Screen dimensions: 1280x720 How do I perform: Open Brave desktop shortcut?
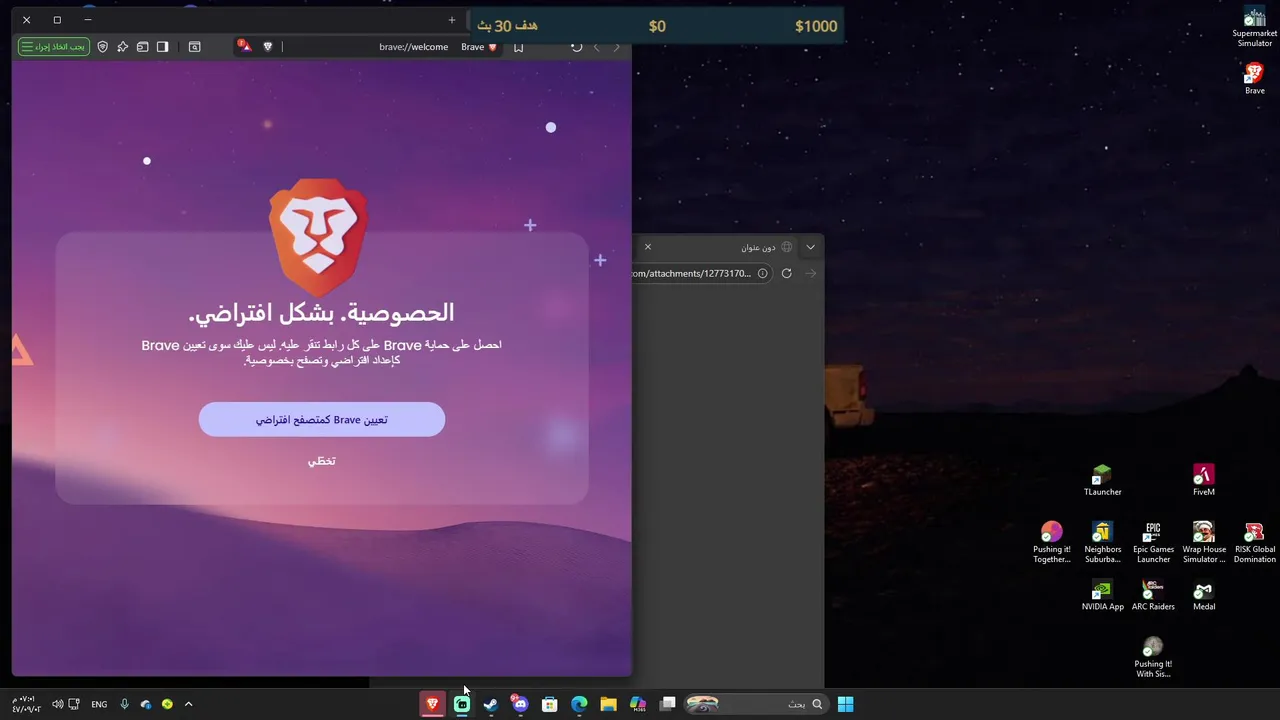click(x=1254, y=79)
